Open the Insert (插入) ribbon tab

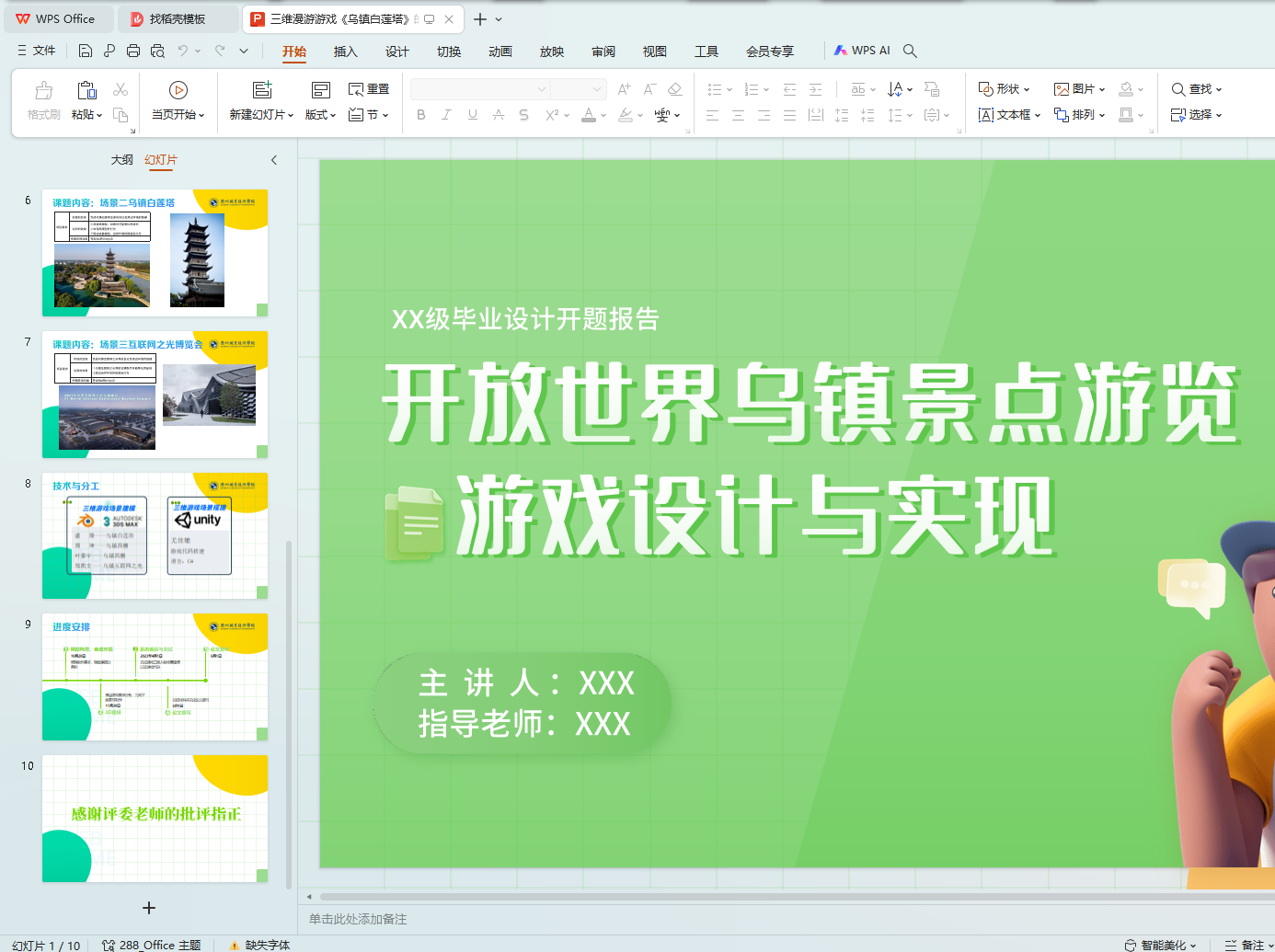(345, 52)
